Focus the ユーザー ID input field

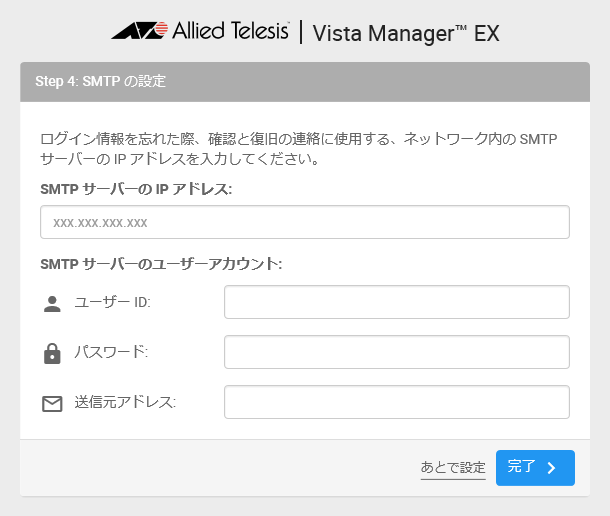396,302
